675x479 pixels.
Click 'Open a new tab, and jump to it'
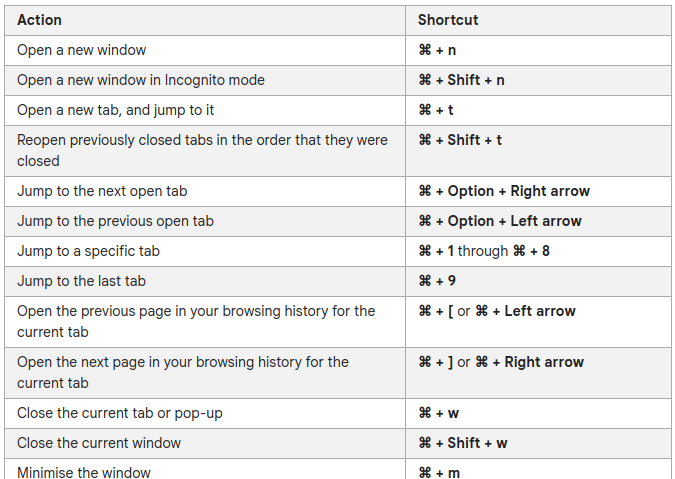(115, 111)
